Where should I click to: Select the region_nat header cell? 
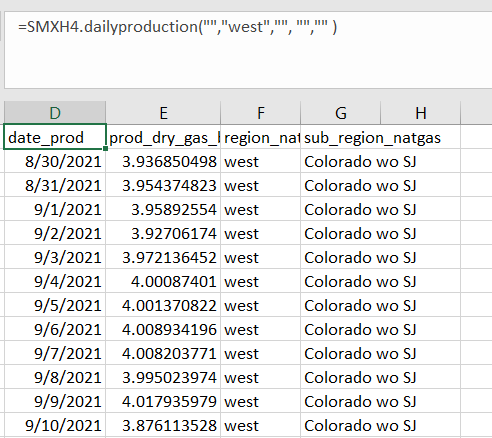[260, 137]
